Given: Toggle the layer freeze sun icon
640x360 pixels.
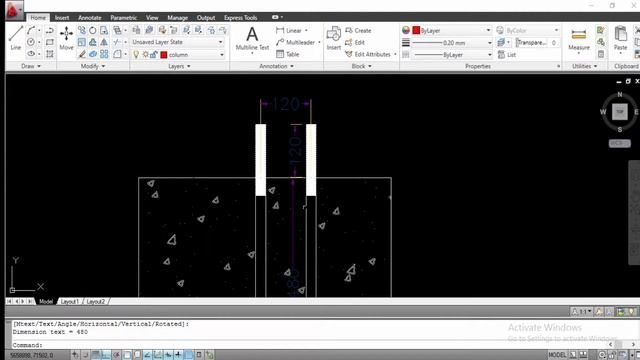Looking at the screenshot, I should click(x=145, y=54).
